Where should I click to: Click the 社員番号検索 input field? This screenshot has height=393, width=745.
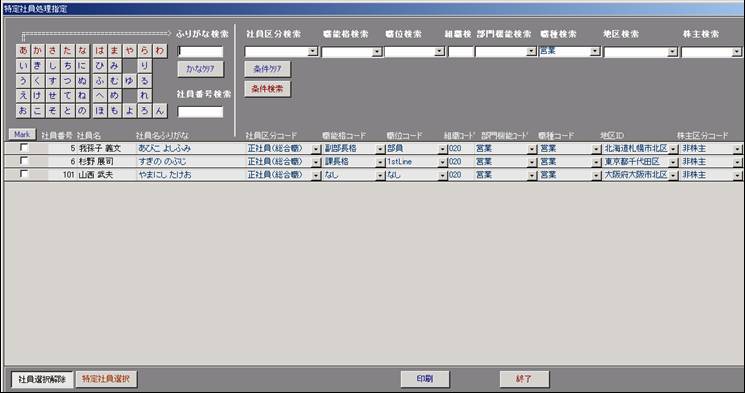pyautogui.click(x=200, y=112)
